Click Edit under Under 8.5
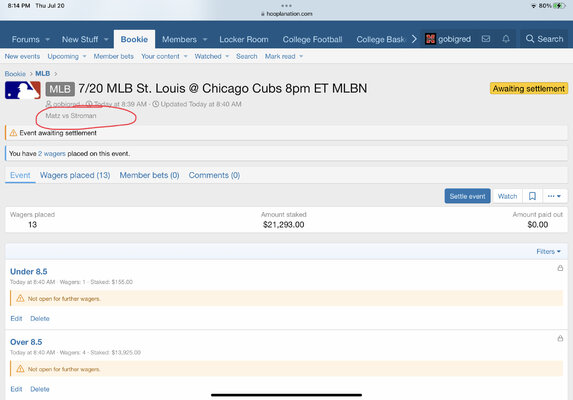The height and width of the screenshot is (400, 573). coord(16,319)
